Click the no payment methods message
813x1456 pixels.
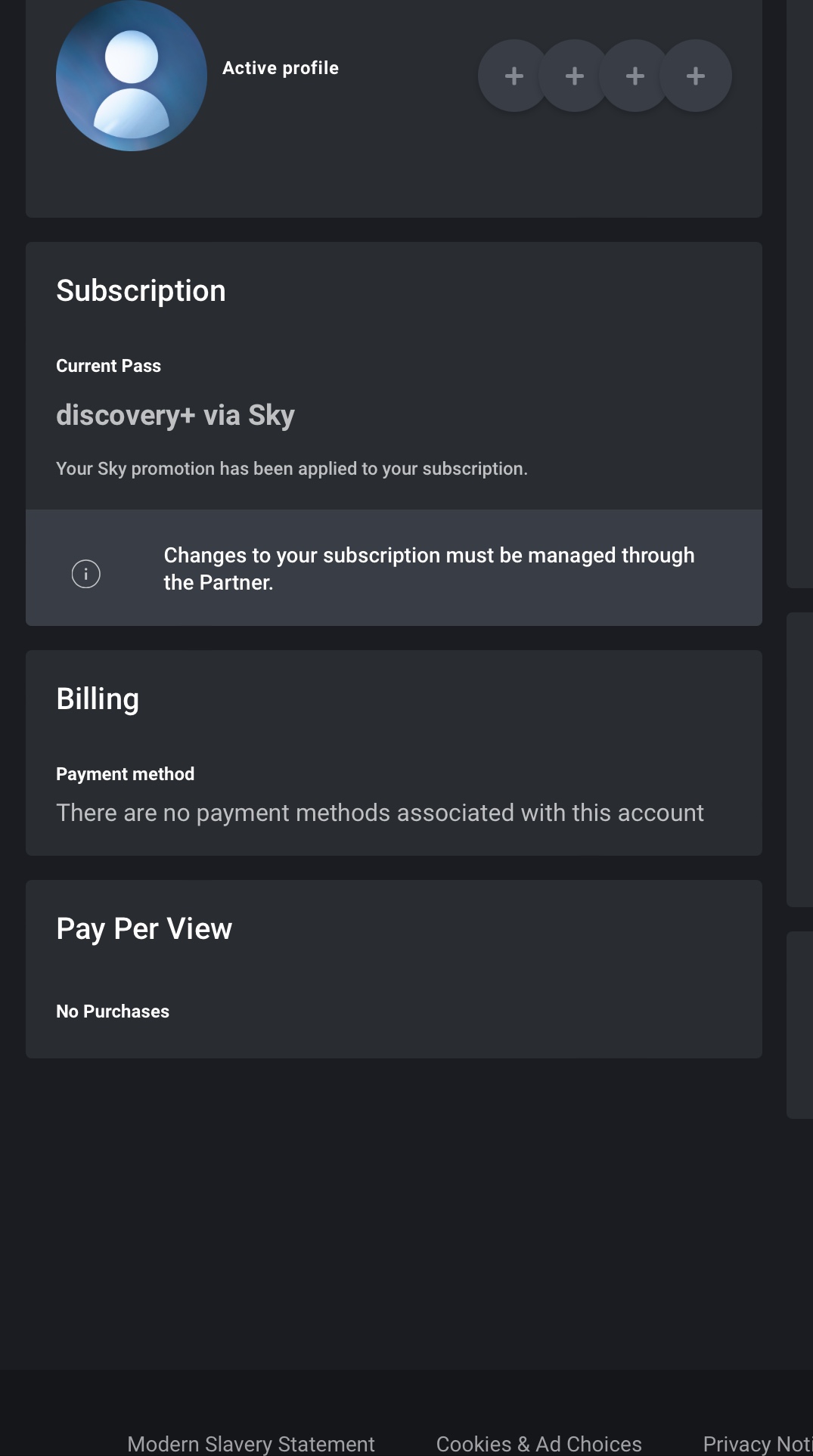[380, 813]
